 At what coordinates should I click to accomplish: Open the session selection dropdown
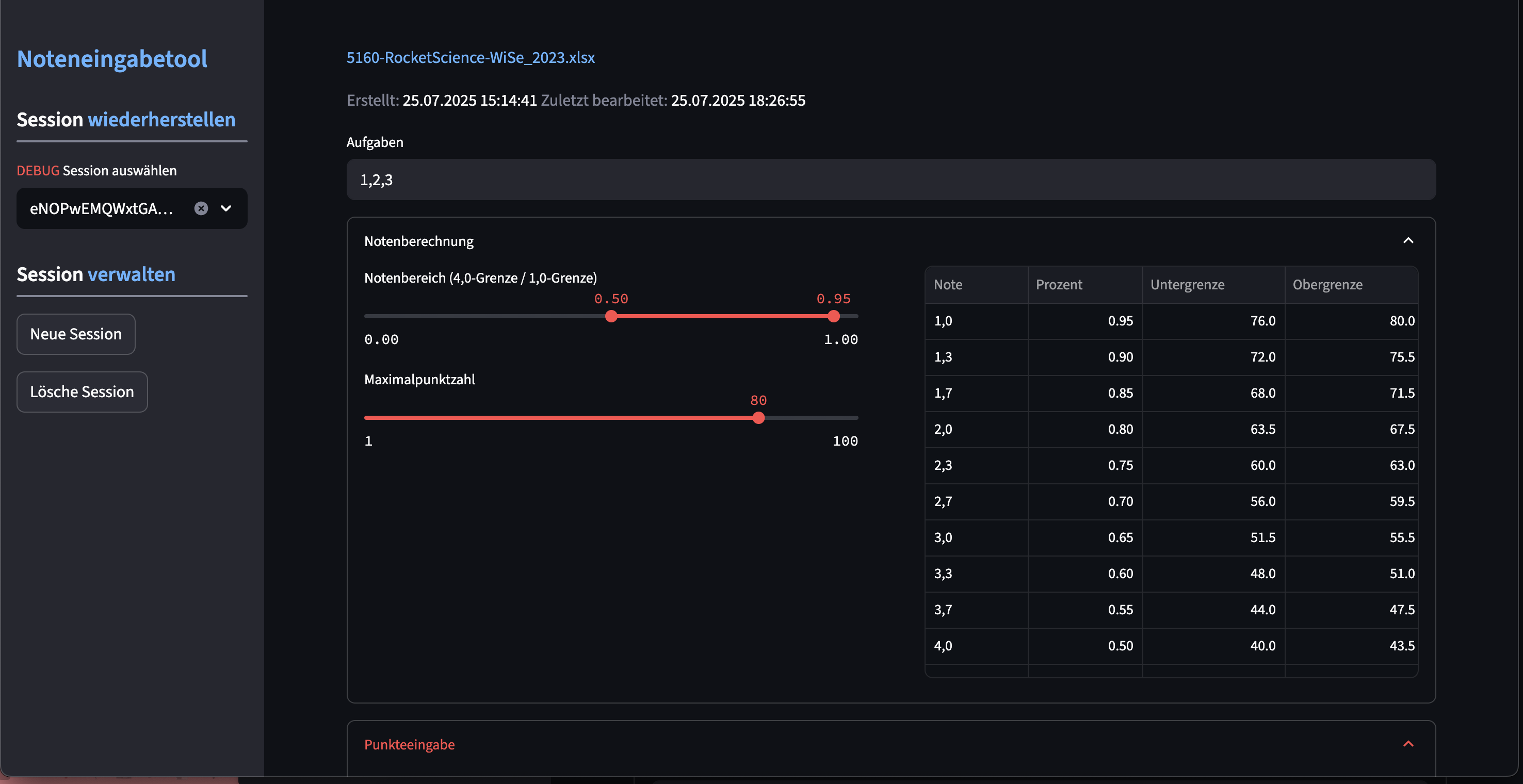click(226, 208)
